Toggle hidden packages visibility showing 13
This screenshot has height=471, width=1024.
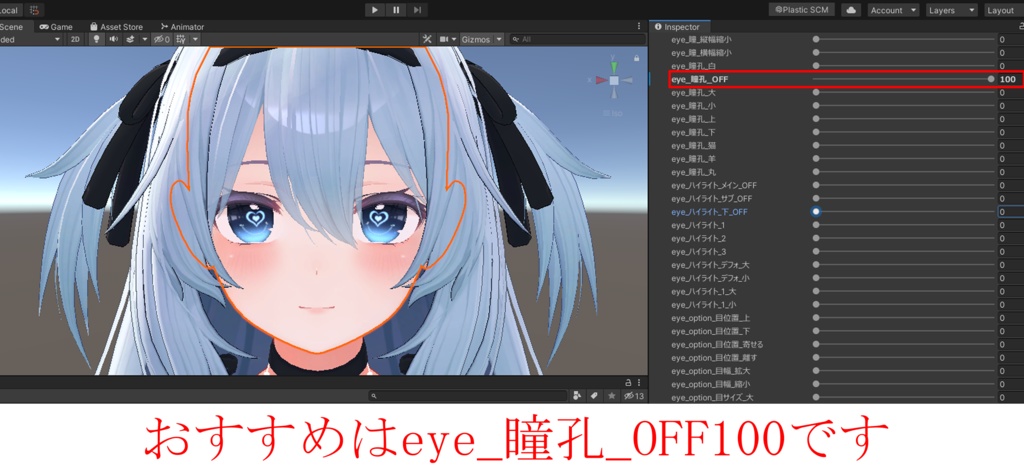click(x=633, y=396)
